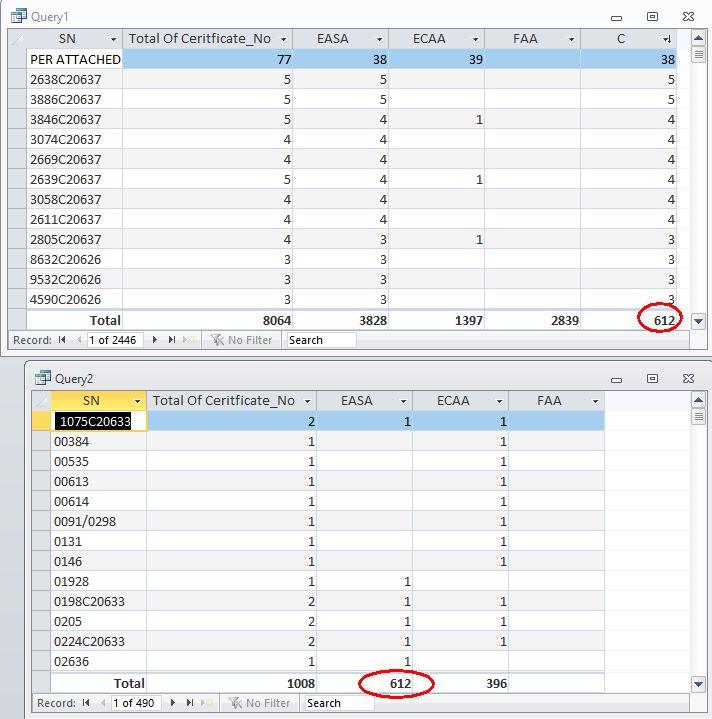Screen dimensions: 712x719
Task: Click the Query1 window title icon
Action: point(19,16)
